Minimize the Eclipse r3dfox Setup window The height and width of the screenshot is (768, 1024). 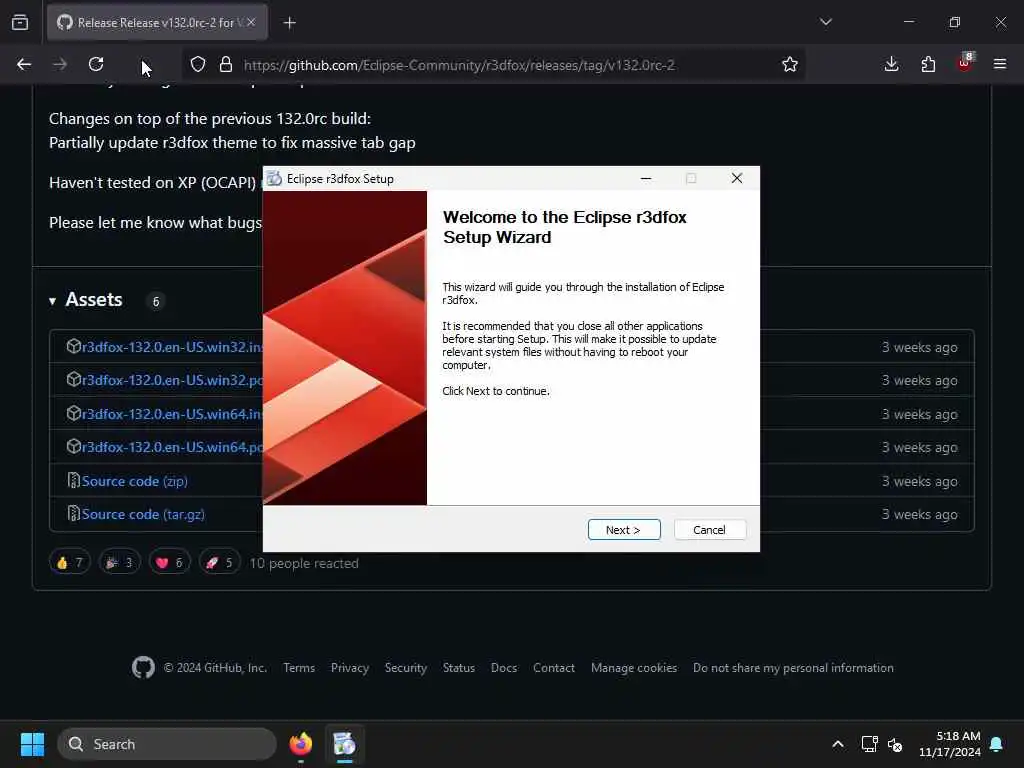(x=646, y=178)
